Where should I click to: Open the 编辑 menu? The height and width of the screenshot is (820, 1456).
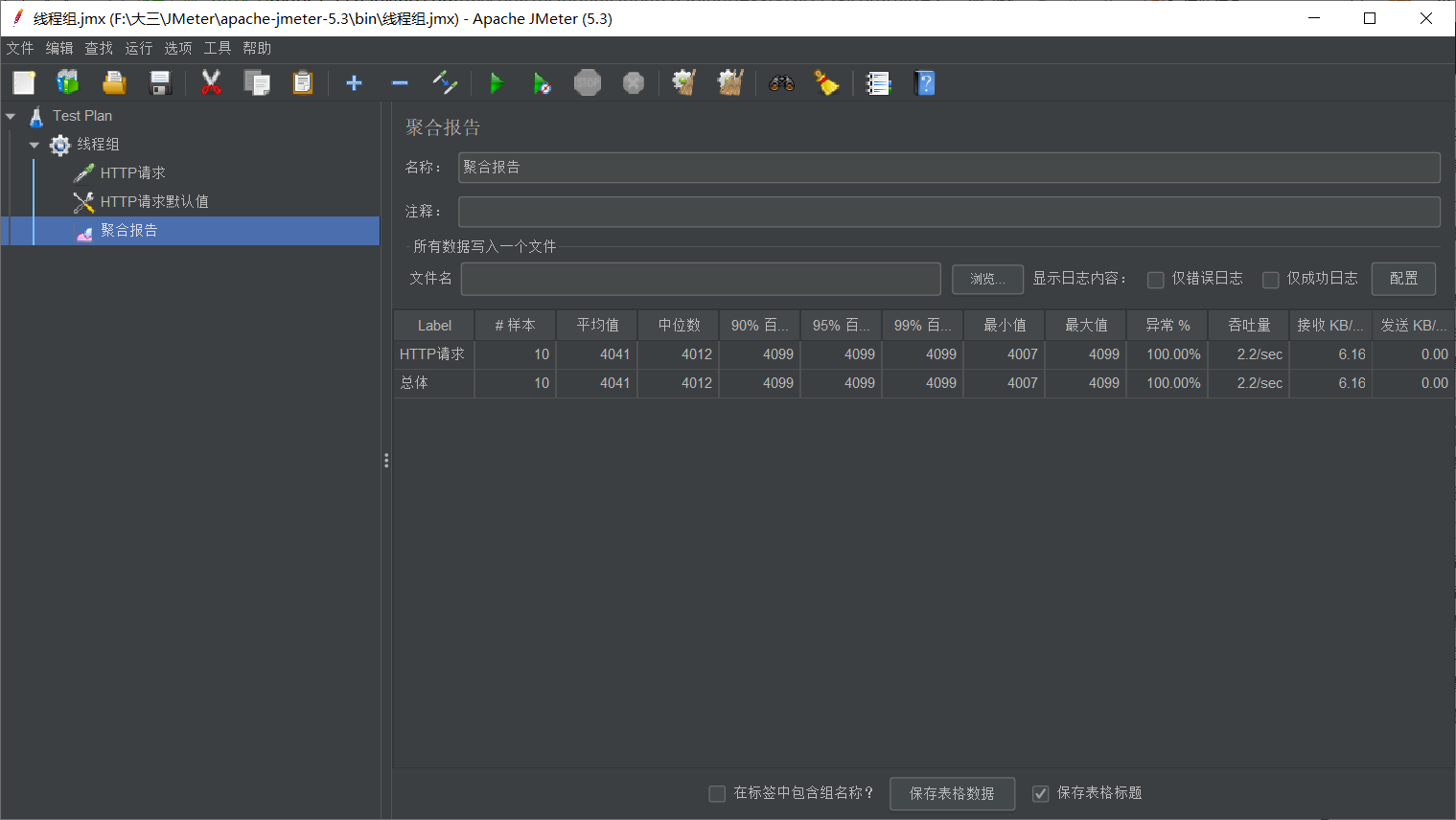[x=59, y=48]
